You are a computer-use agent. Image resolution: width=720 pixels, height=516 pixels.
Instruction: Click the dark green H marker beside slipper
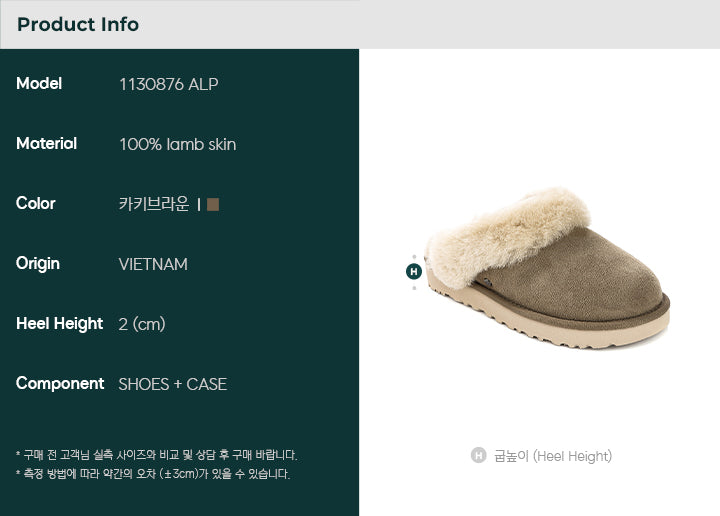coord(414,271)
